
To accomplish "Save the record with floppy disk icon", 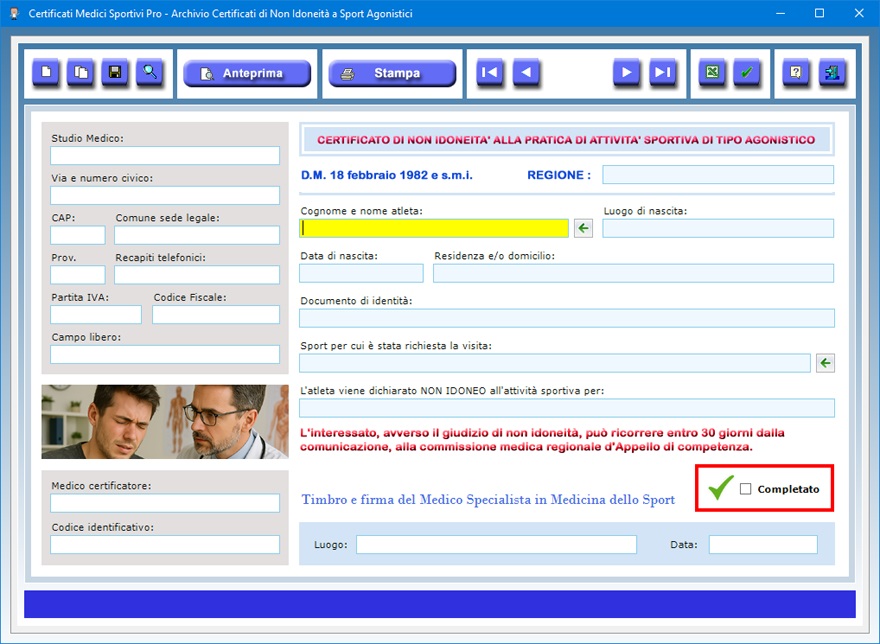I will point(115,73).
